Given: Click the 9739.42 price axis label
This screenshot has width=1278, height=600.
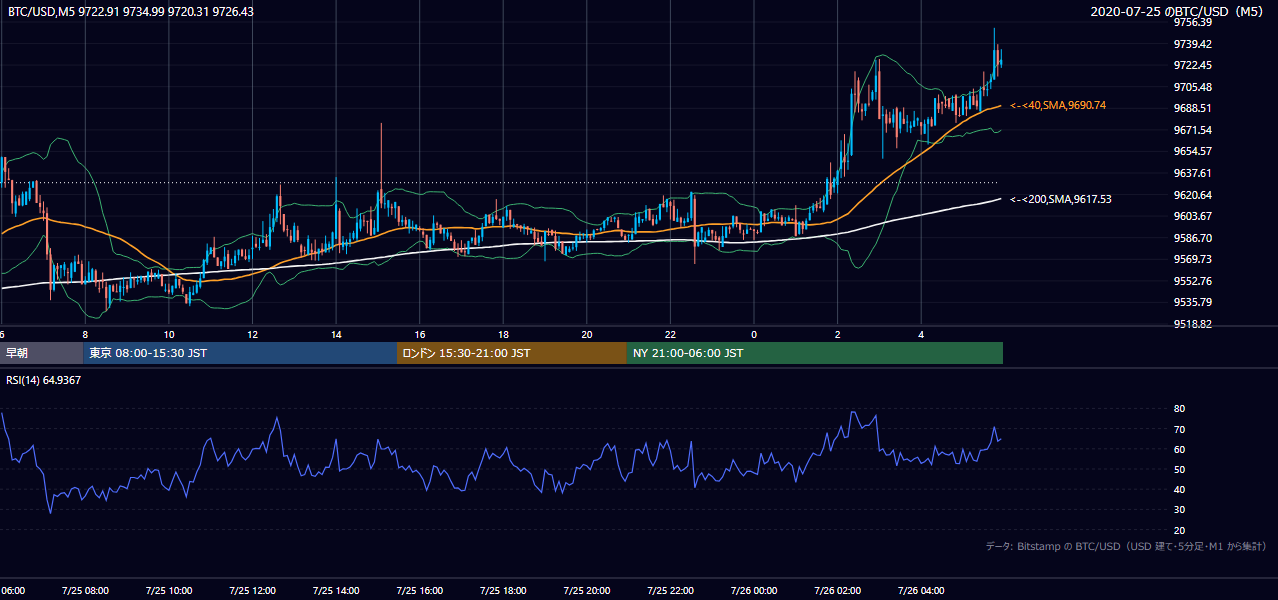Looking at the screenshot, I should click(x=1193, y=44).
